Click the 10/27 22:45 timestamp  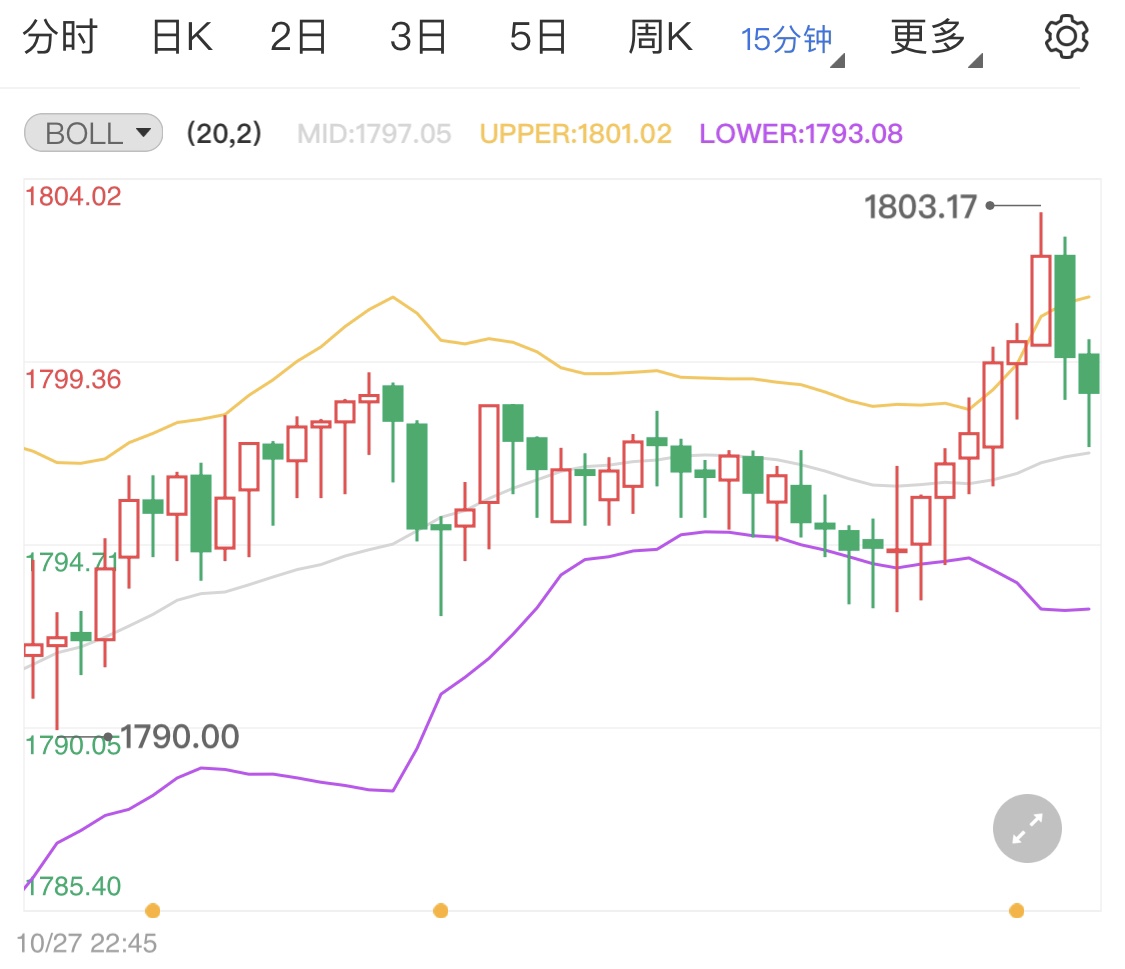(86, 943)
